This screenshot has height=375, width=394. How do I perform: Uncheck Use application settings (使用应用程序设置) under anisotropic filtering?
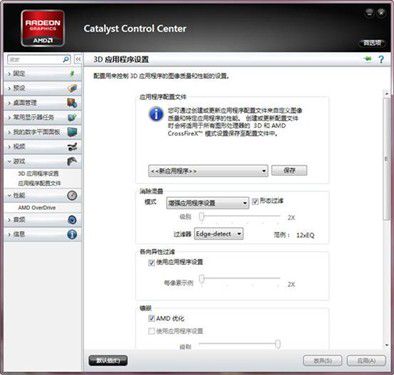click(x=151, y=263)
